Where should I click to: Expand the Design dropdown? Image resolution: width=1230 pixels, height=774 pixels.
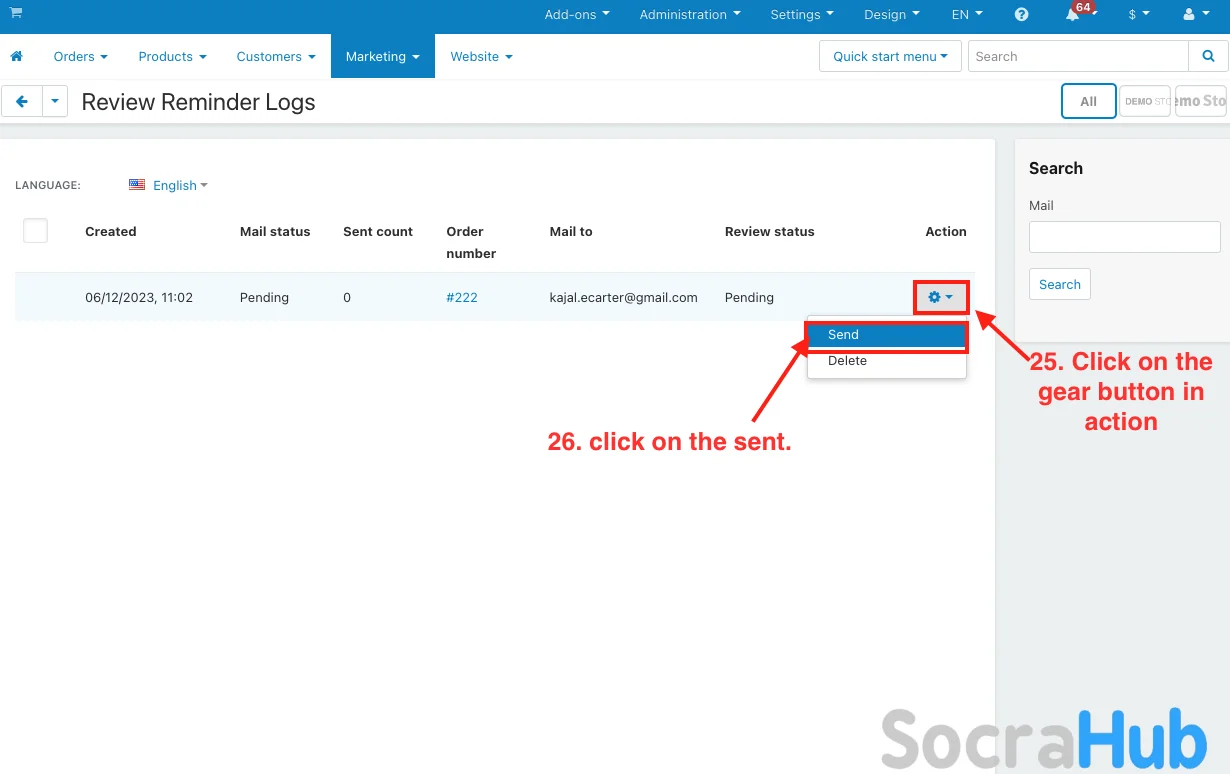click(891, 14)
